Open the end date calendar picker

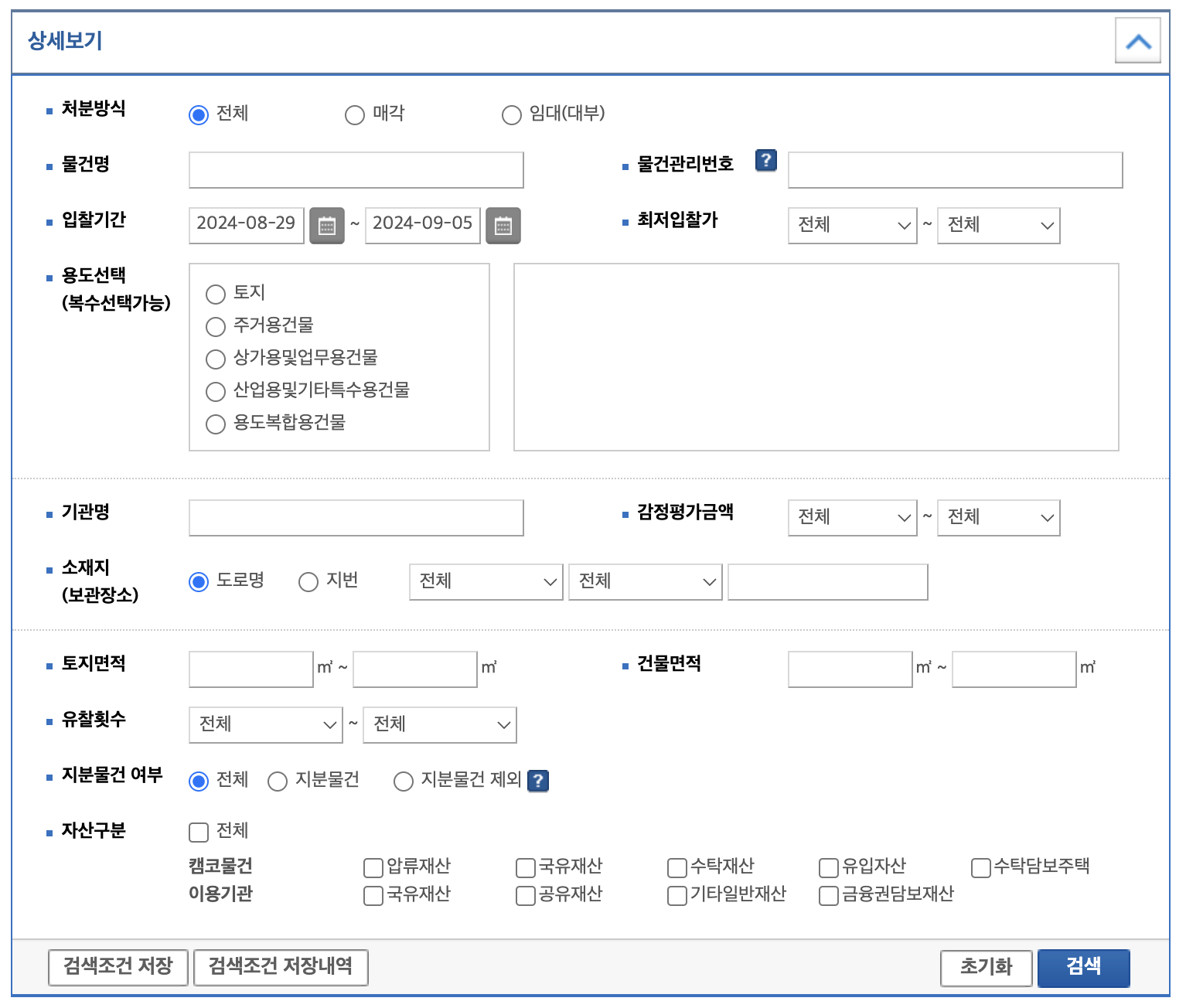(503, 225)
